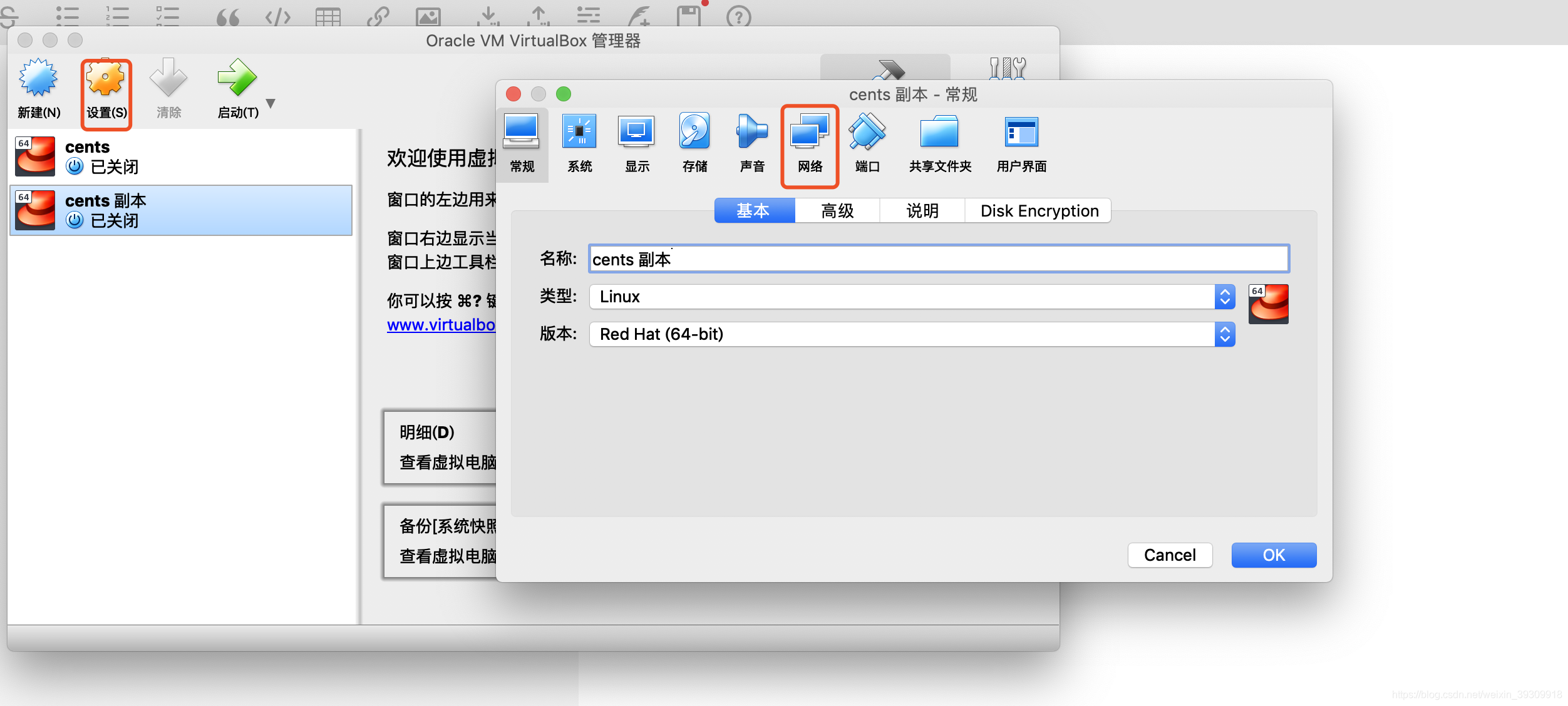The height and width of the screenshot is (706, 1568).
Task: Click Cancel to discard changes
Action: click(1171, 556)
